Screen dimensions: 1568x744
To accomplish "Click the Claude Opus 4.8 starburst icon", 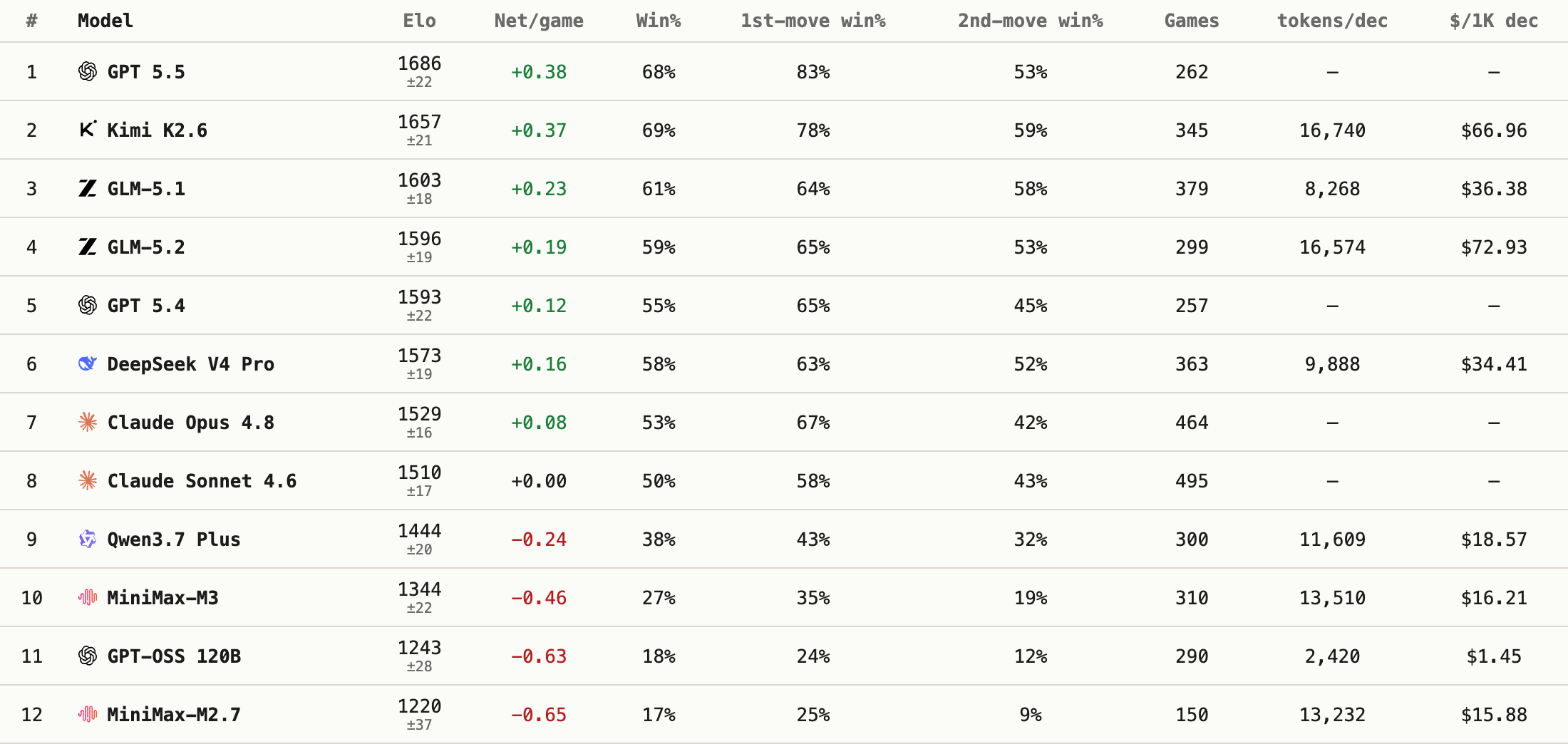I will coord(88,422).
